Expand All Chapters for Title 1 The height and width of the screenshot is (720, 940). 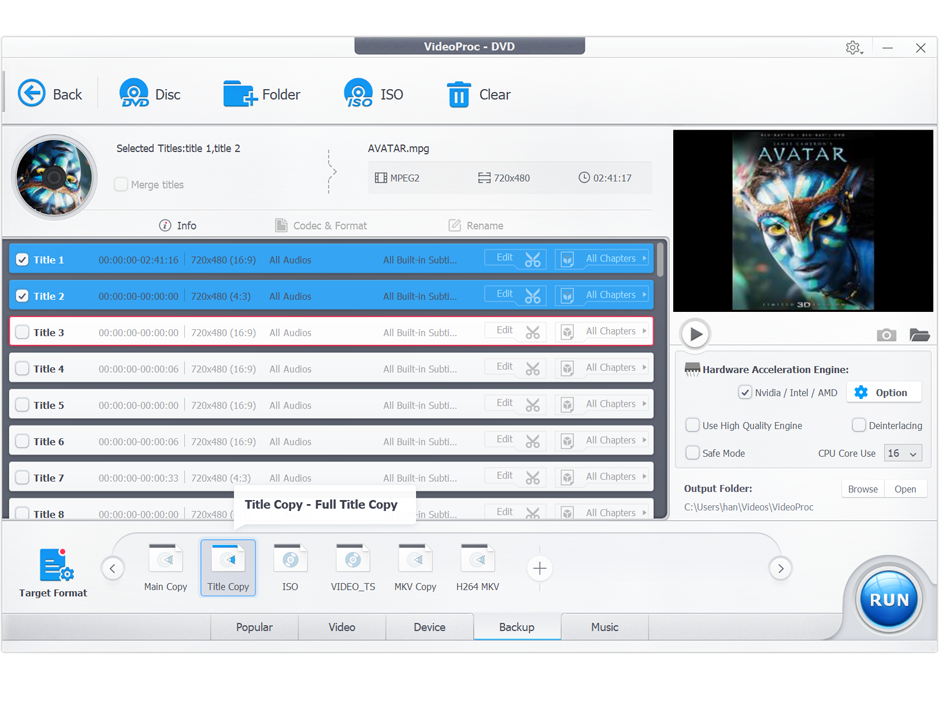tap(616, 258)
